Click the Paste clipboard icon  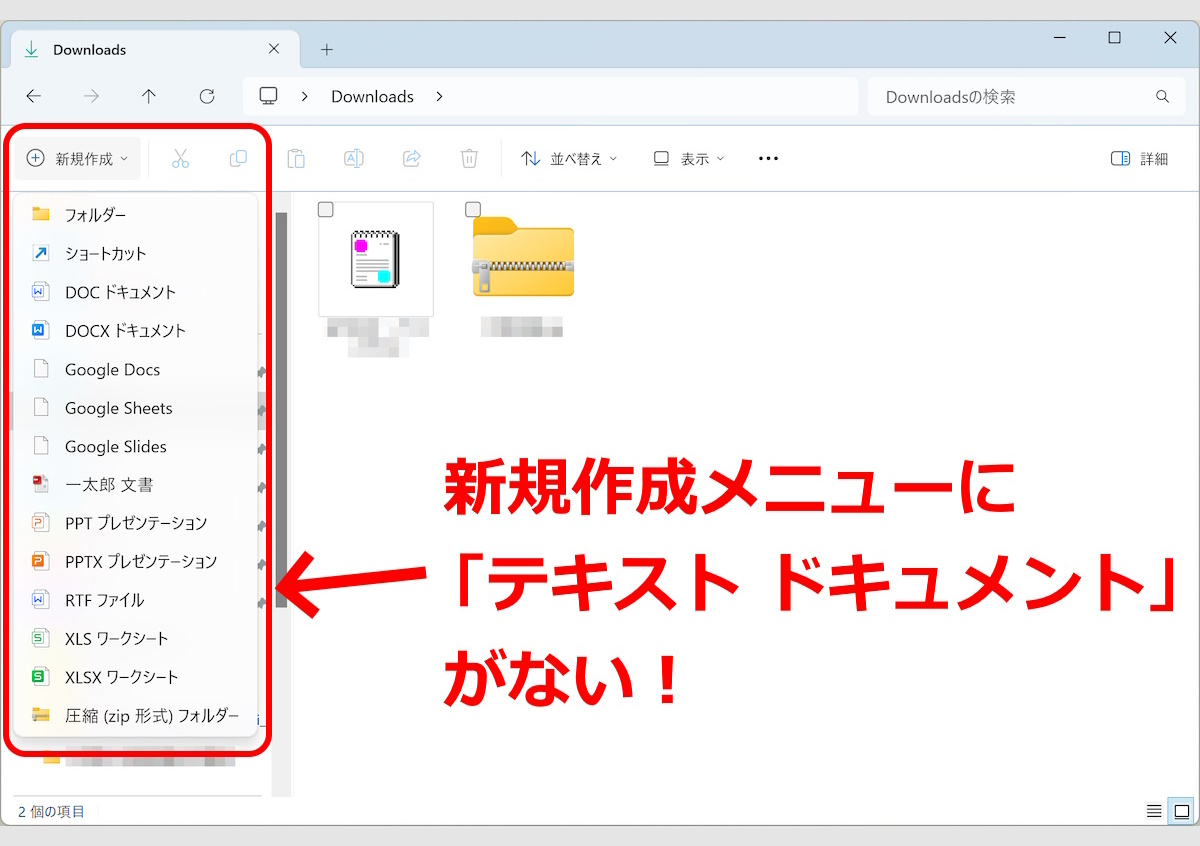point(296,159)
